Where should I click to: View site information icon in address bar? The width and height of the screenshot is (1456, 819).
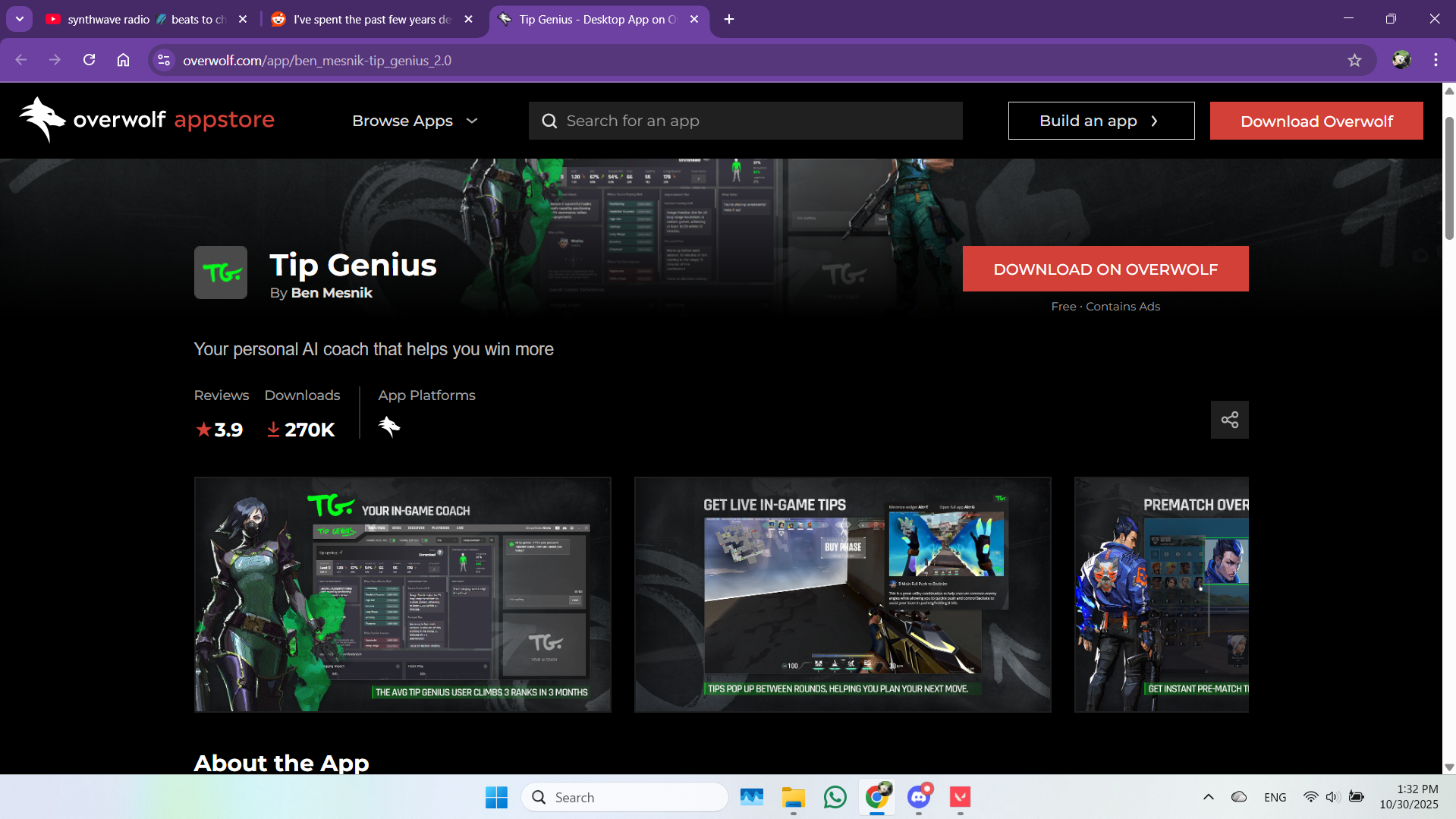pyautogui.click(x=163, y=60)
